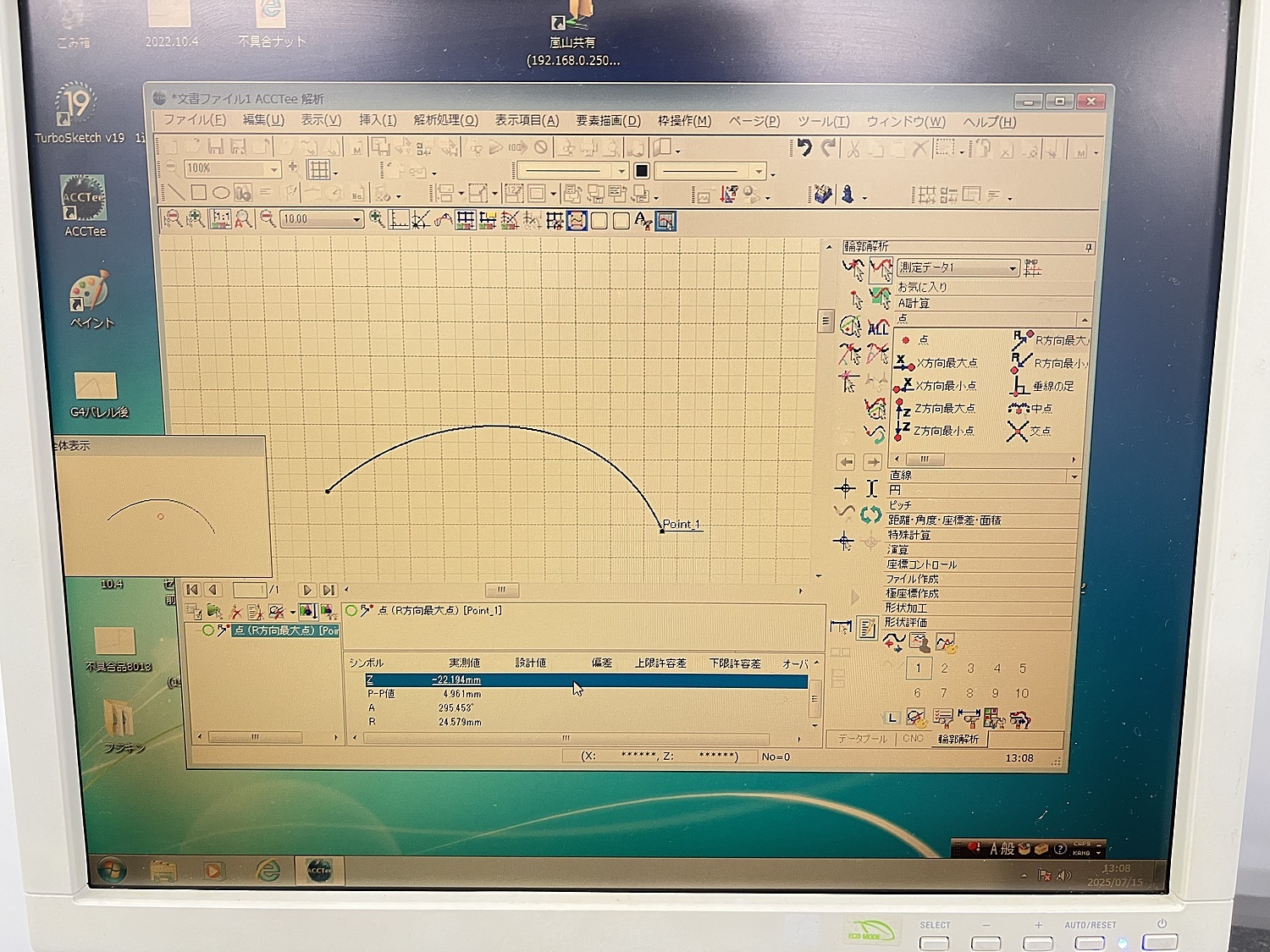Expand the 直線 category with its arrow
This screenshot has height=952, width=1270.
click(x=1074, y=476)
